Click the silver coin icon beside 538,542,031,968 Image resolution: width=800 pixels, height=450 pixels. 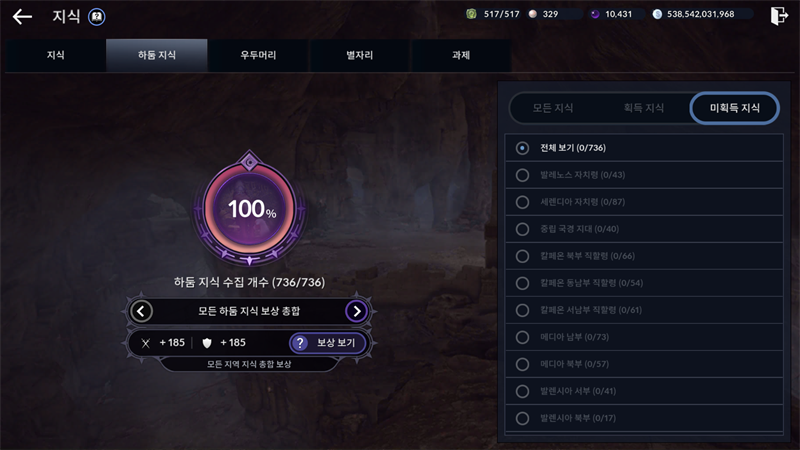coord(657,14)
